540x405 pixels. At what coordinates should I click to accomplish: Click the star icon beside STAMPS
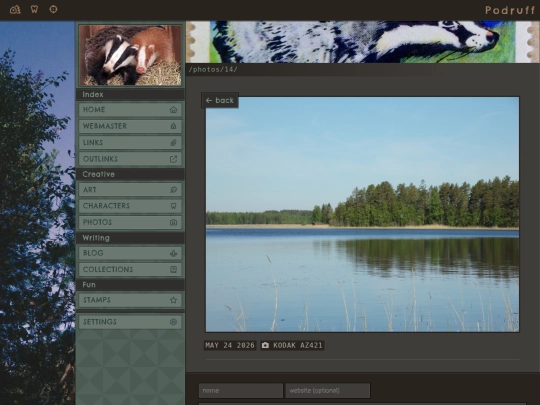tap(173, 300)
